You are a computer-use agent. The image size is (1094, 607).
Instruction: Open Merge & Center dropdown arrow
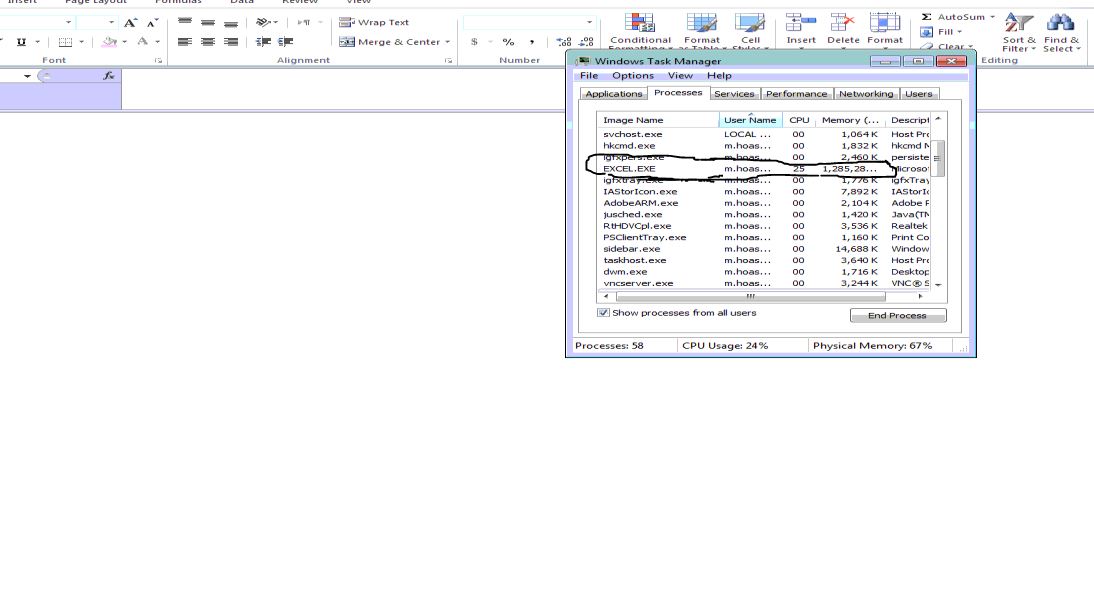[x=447, y=42]
